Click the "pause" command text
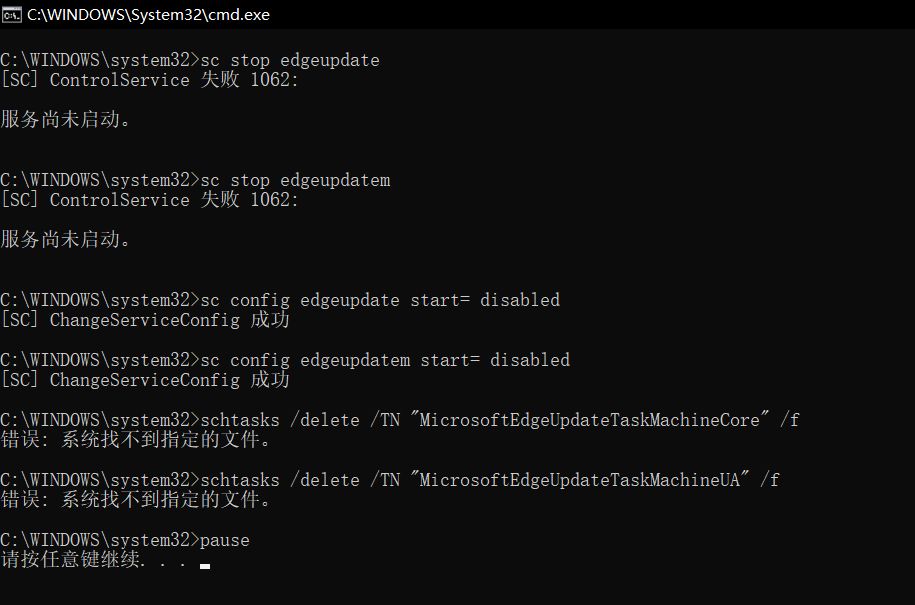Viewport: 915px width, 605px height. coord(225,540)
